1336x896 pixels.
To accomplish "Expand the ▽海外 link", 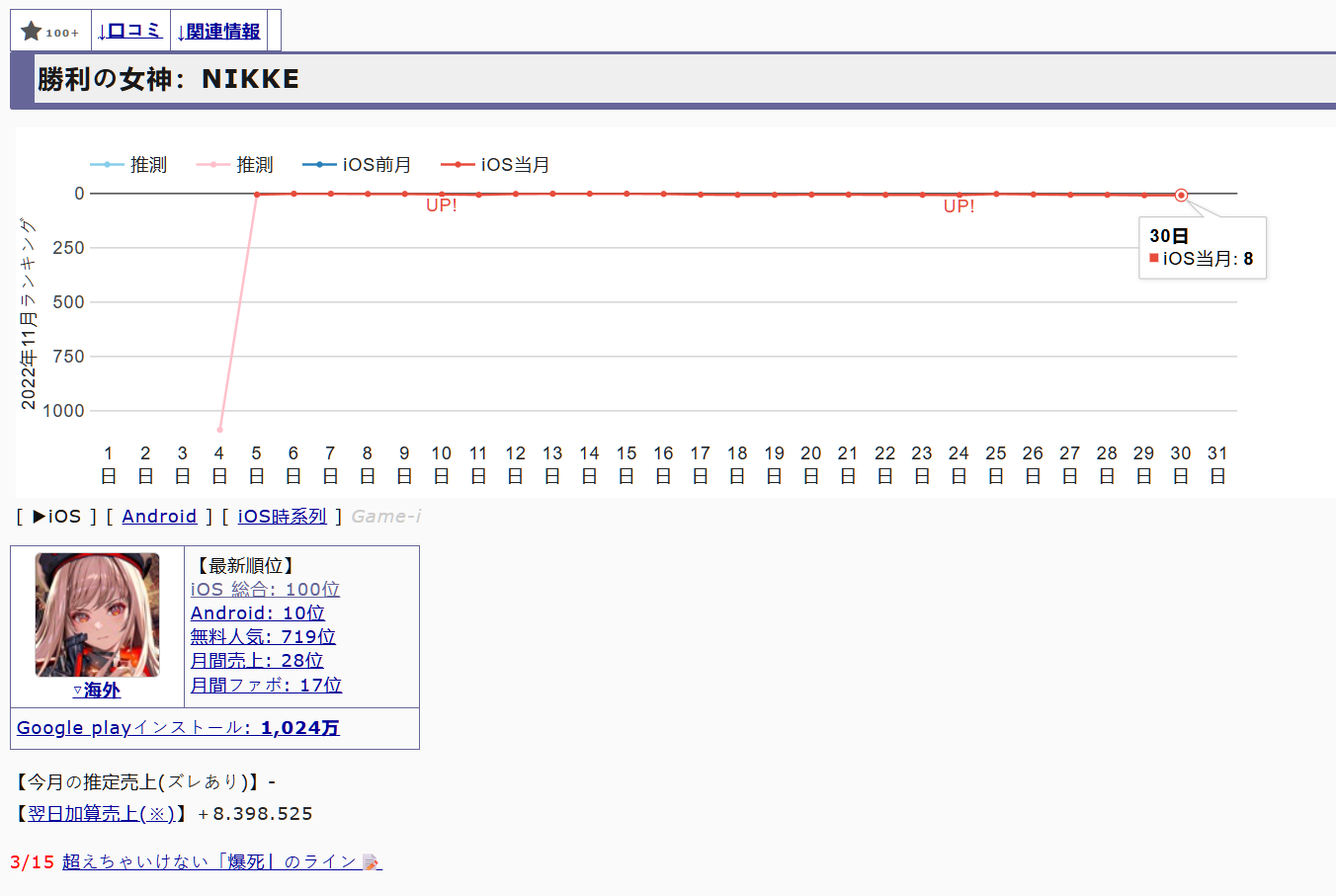I will point(97,691).
